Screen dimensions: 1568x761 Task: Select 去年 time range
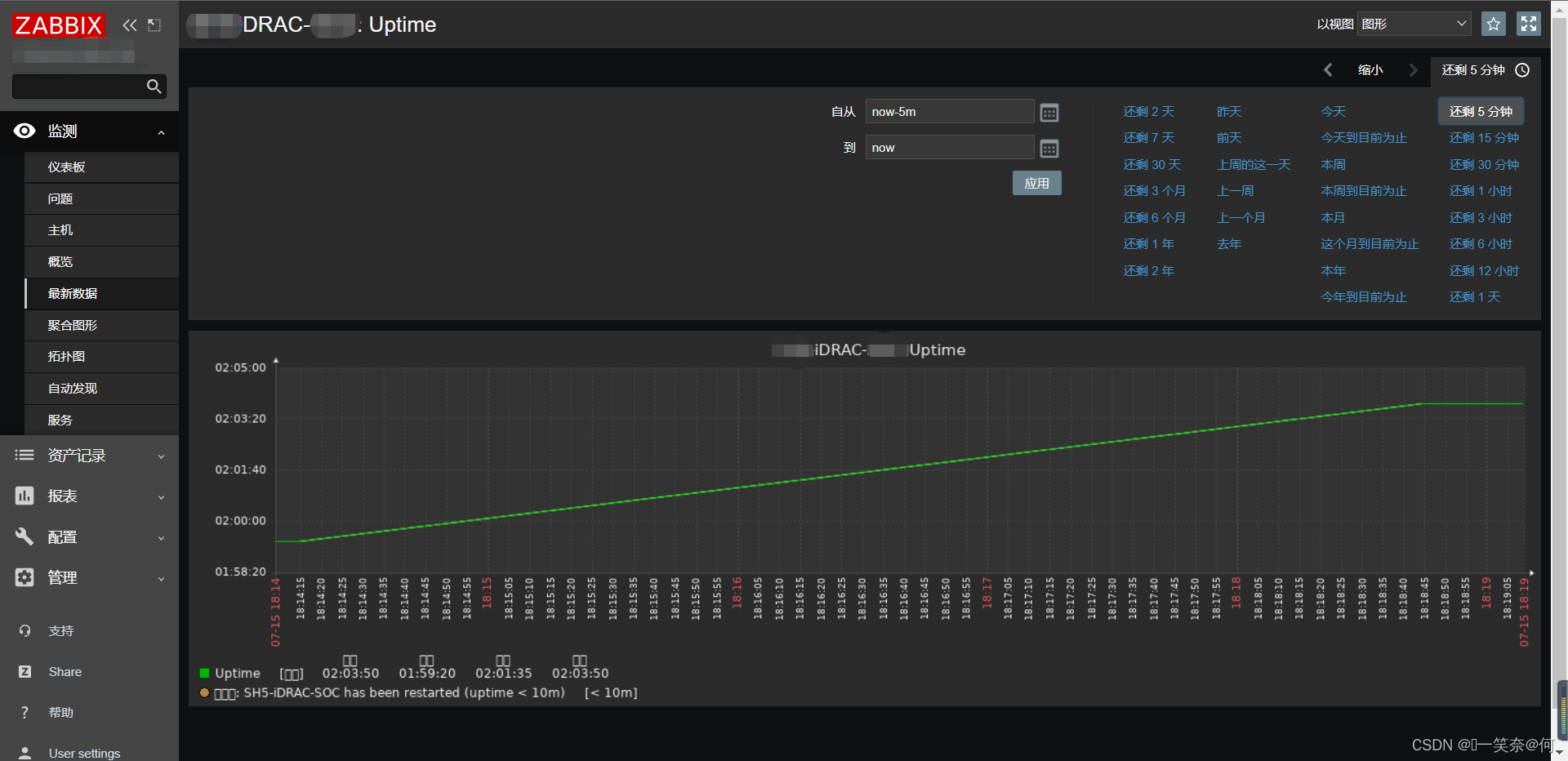[1229, 244]
